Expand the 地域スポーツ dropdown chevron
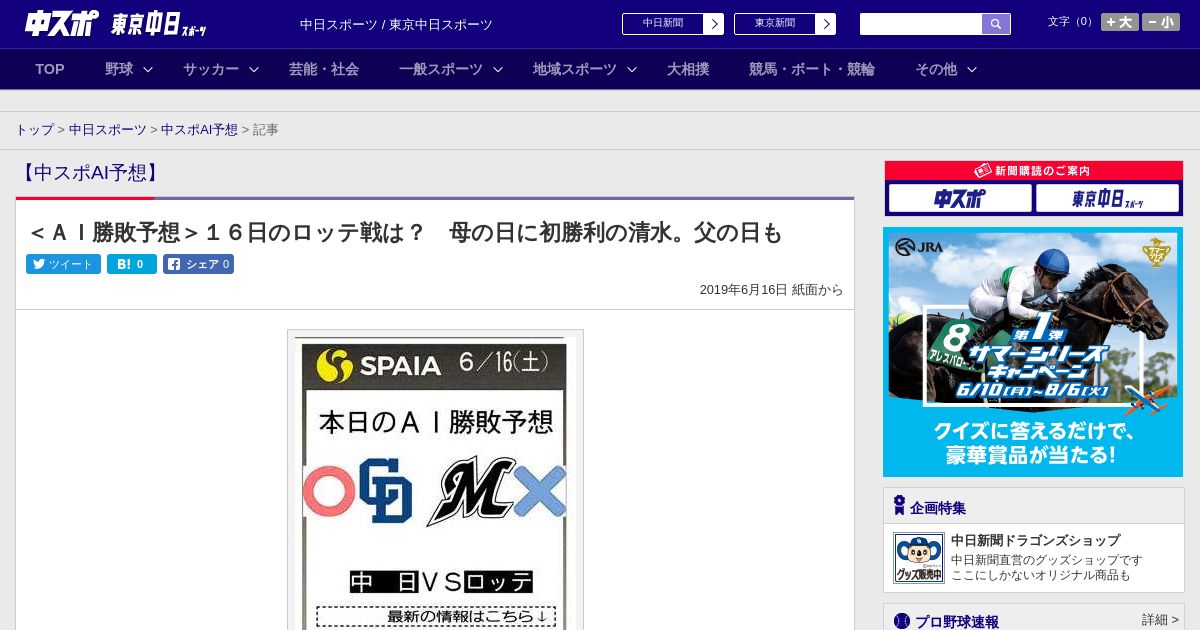 point(632,69)
